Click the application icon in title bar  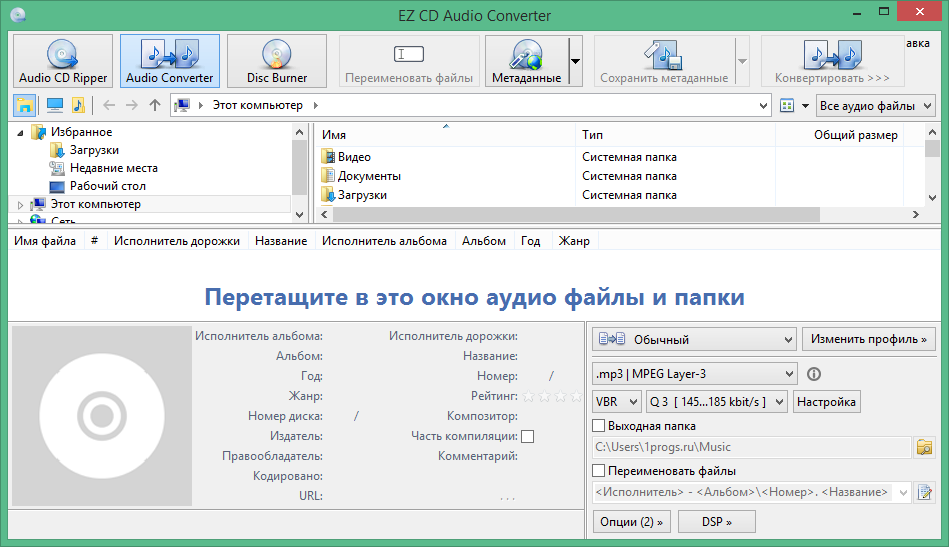18,15
